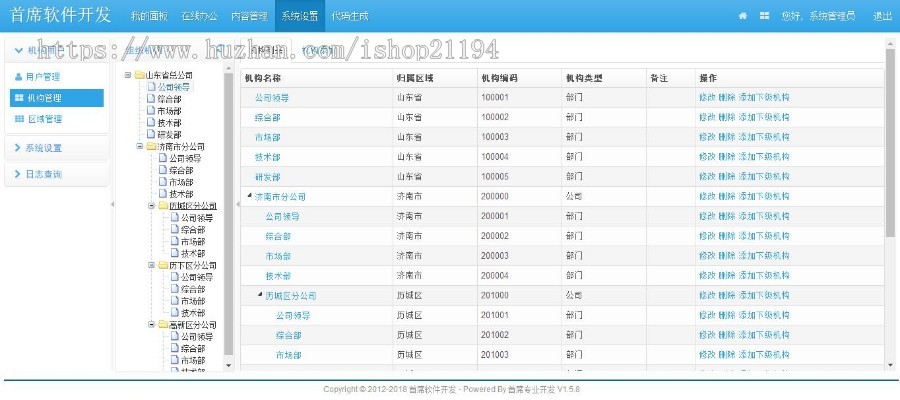Click the 您好, 系统管理员 user link
This screenshot has width=900, height=400.
(818, 16)
